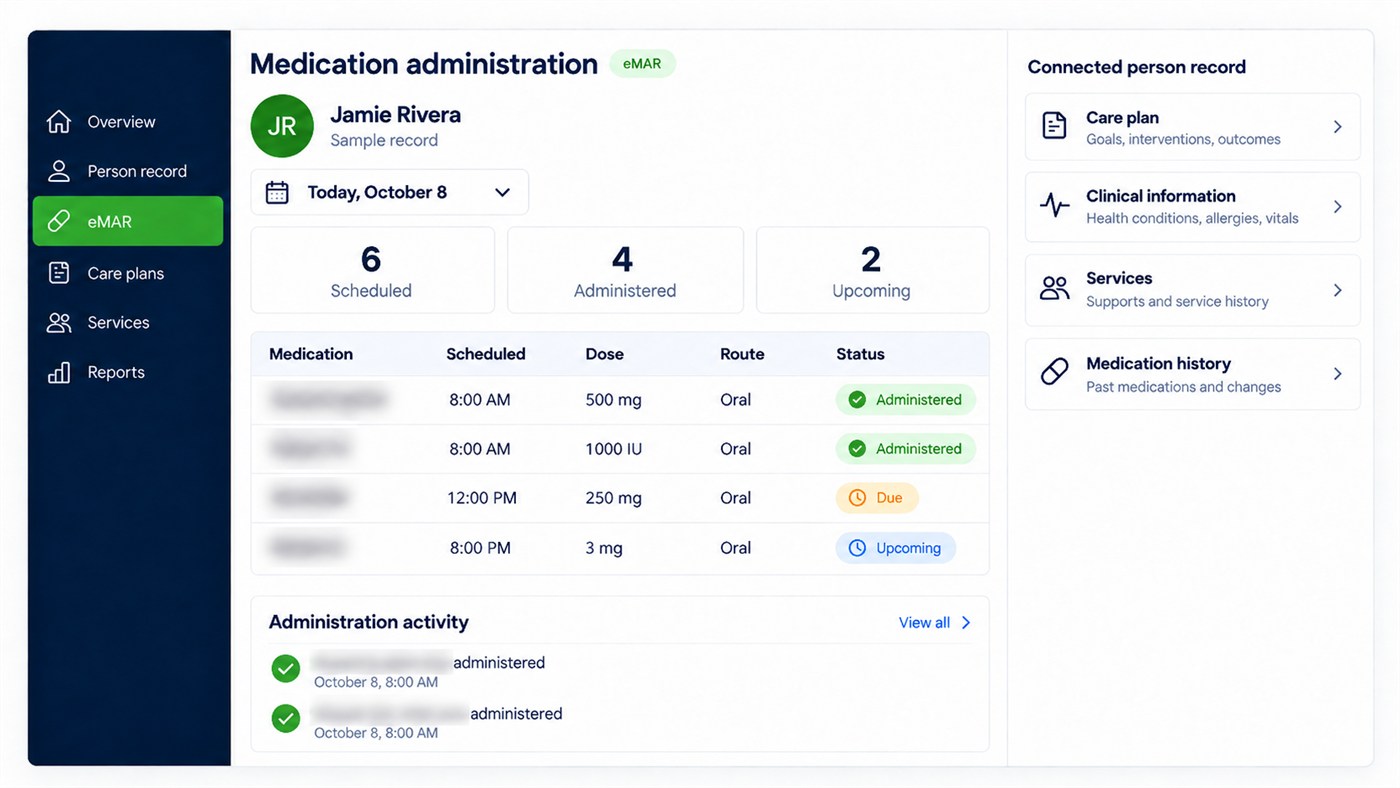Click the 250 mg dose cell
Screen dimensions: 1400x788
tap(613, 498)
